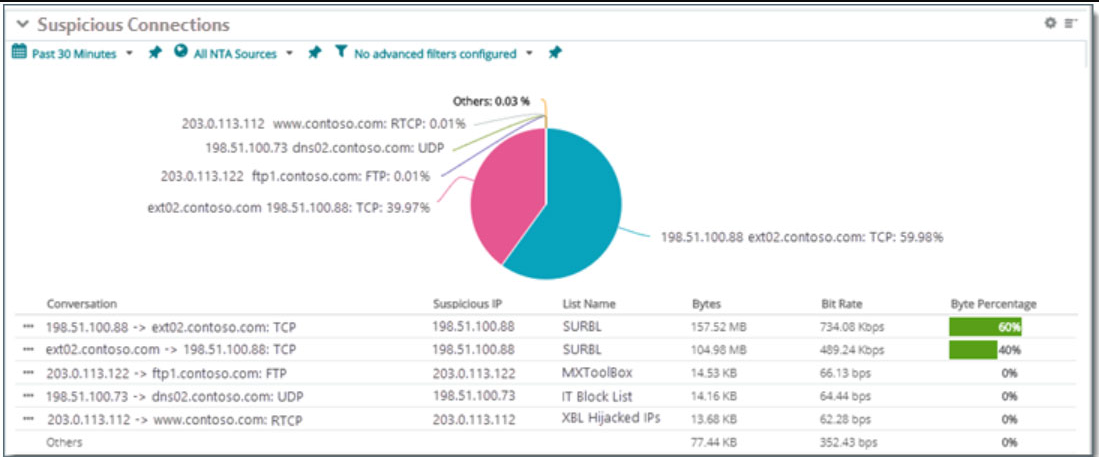
Task: Open the Past 30 Minutes time dropdown
Action: (x=129, y=54)
